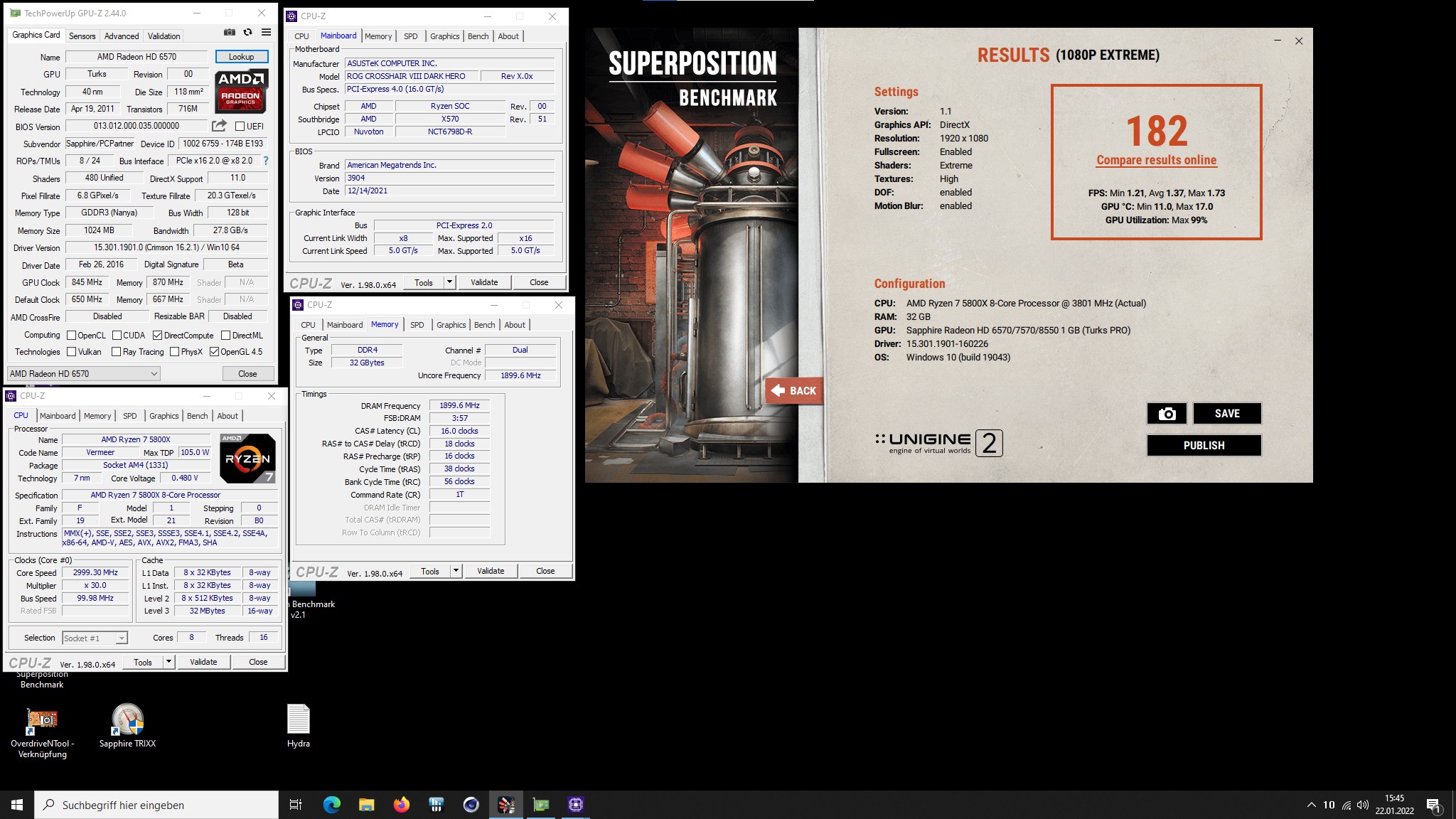Click the white bars taskbar app icon

[x=437, y=805]
